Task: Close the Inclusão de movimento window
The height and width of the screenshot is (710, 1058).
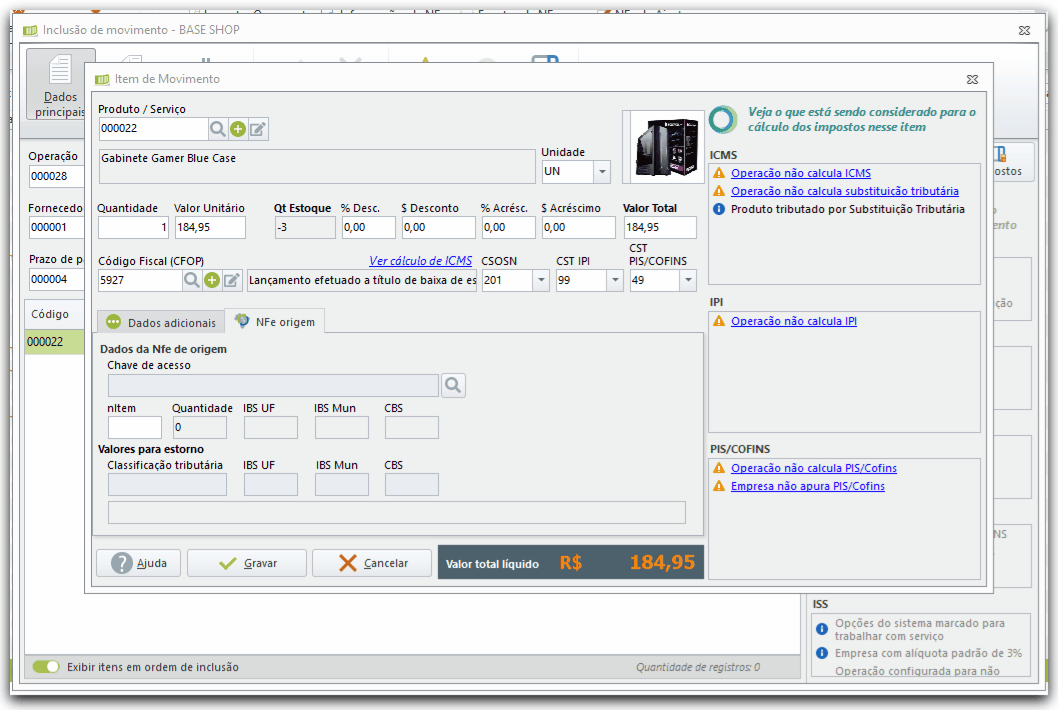Action: click(x=1024, y=30)
